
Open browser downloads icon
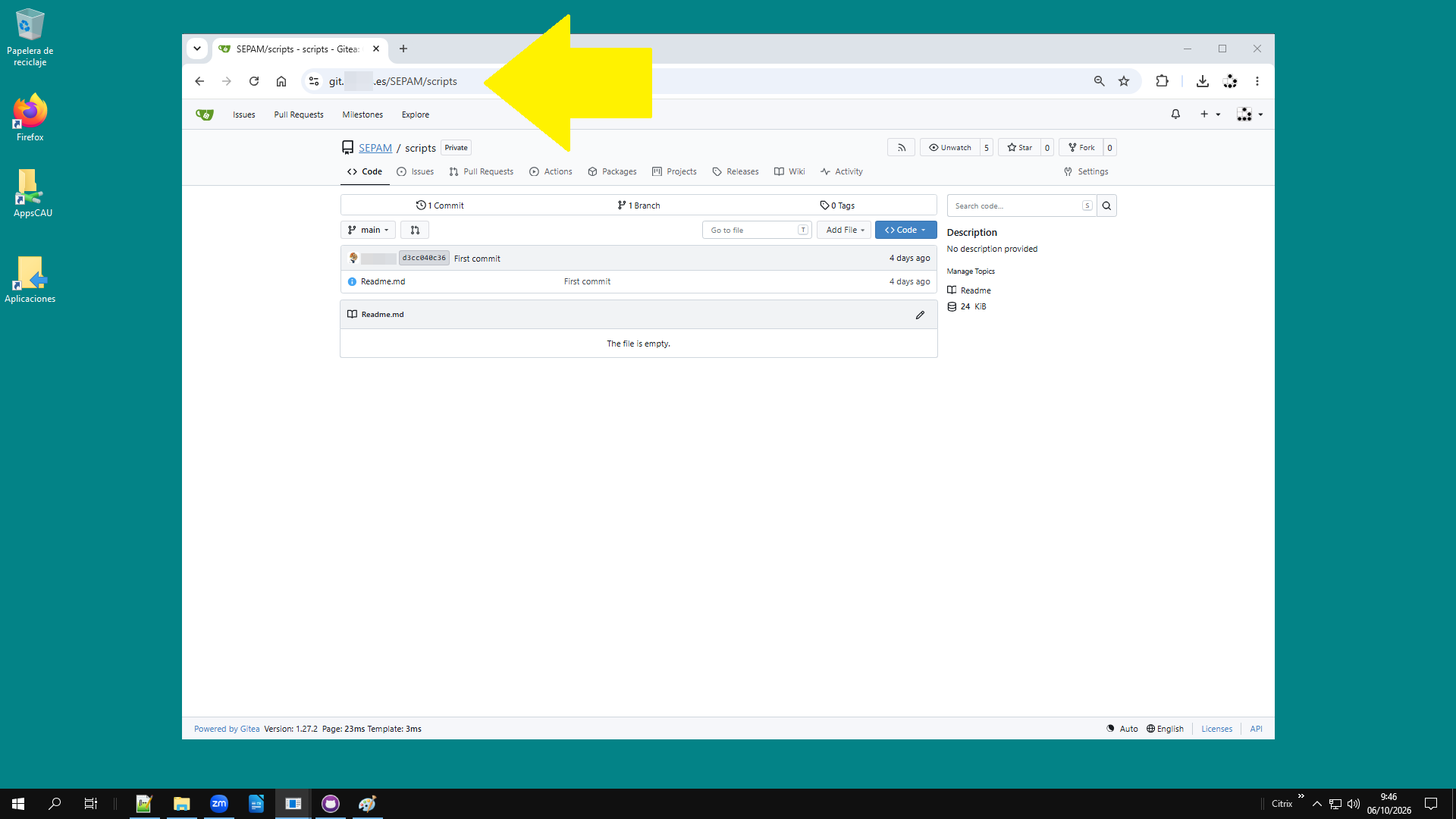pyautogui.click(x=1202, y=81)
